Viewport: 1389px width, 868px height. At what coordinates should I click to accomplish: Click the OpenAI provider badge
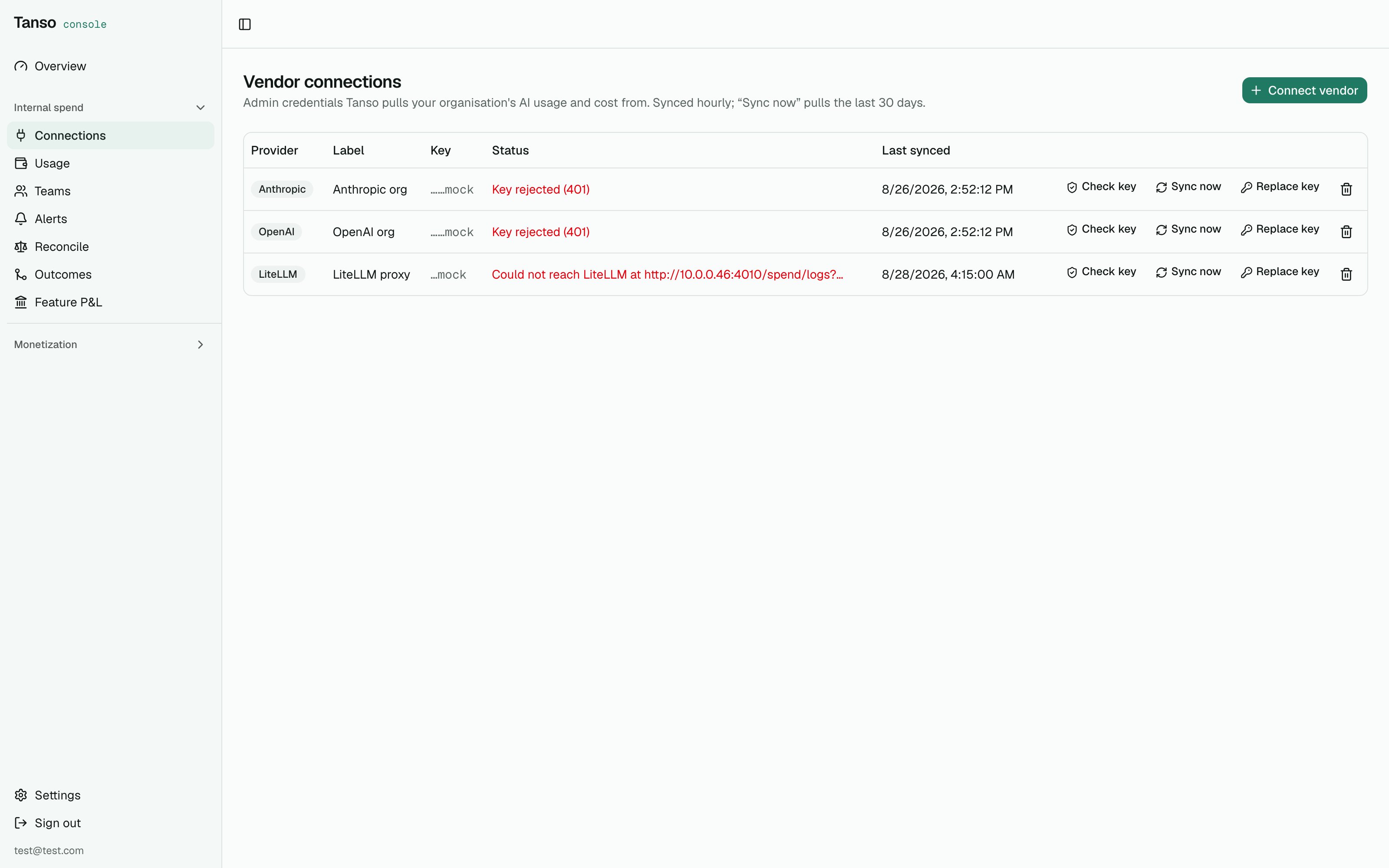pos(276,232)
